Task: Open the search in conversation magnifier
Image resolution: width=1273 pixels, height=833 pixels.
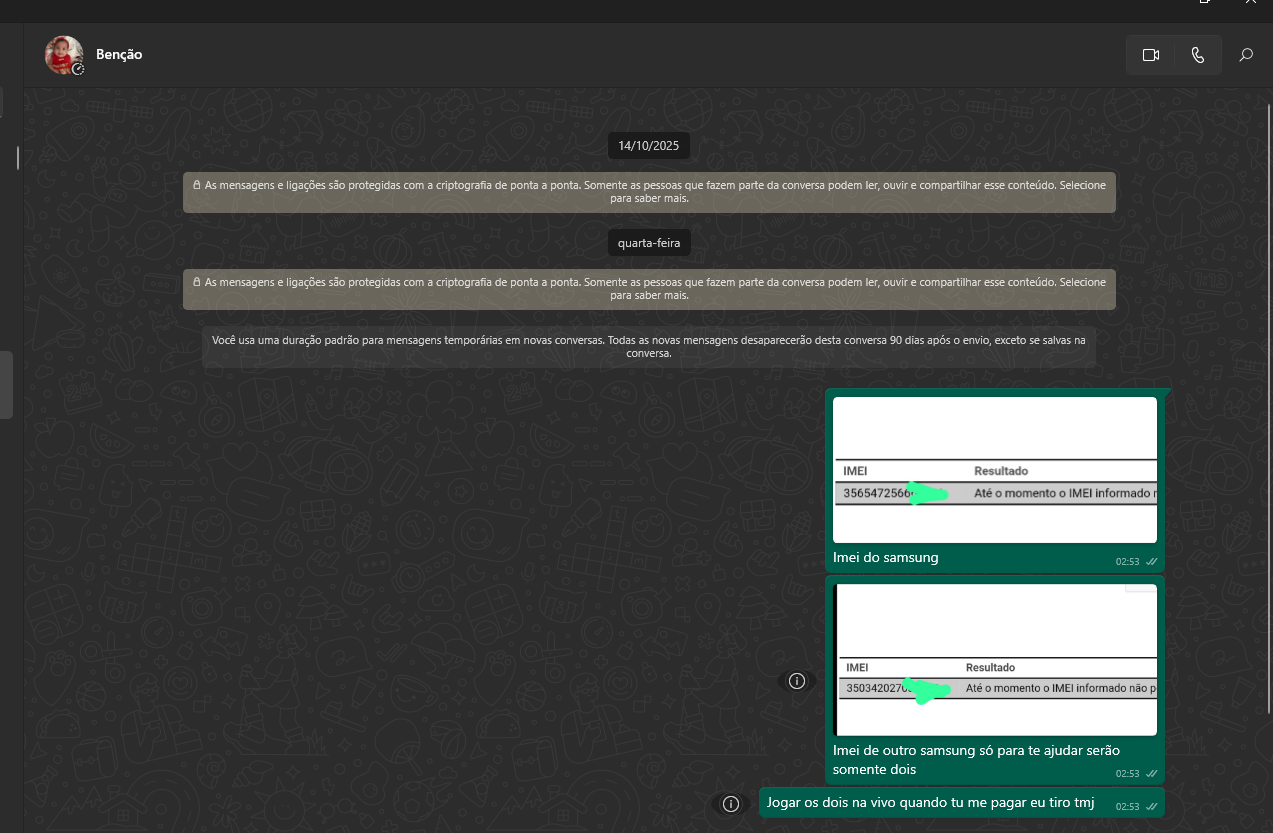Action: [x=1246, y=55]
